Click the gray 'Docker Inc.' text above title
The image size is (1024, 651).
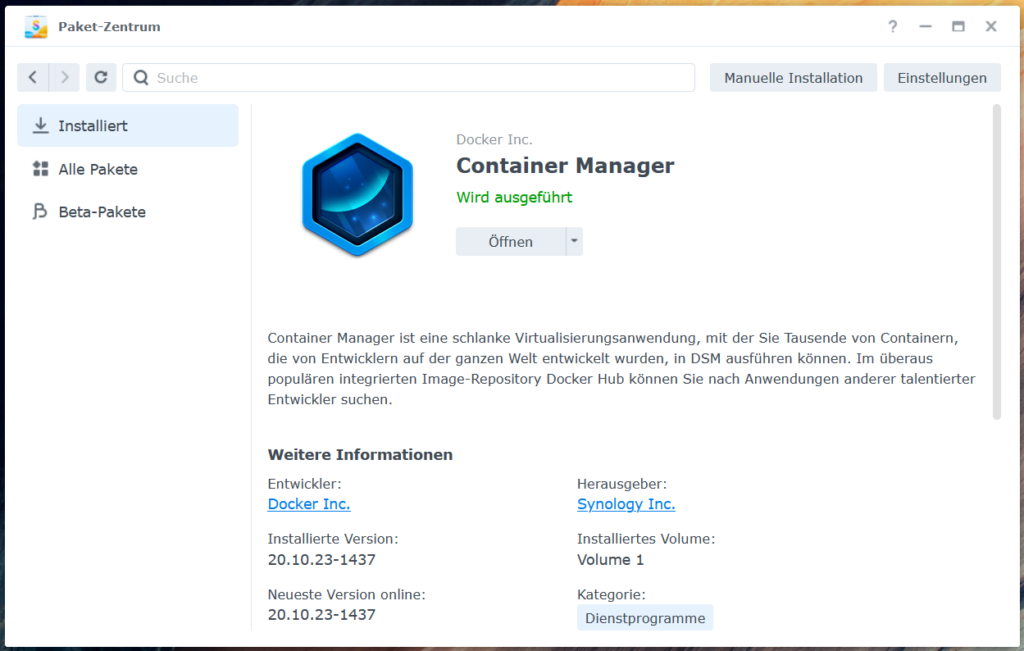[x=494, y=139]
